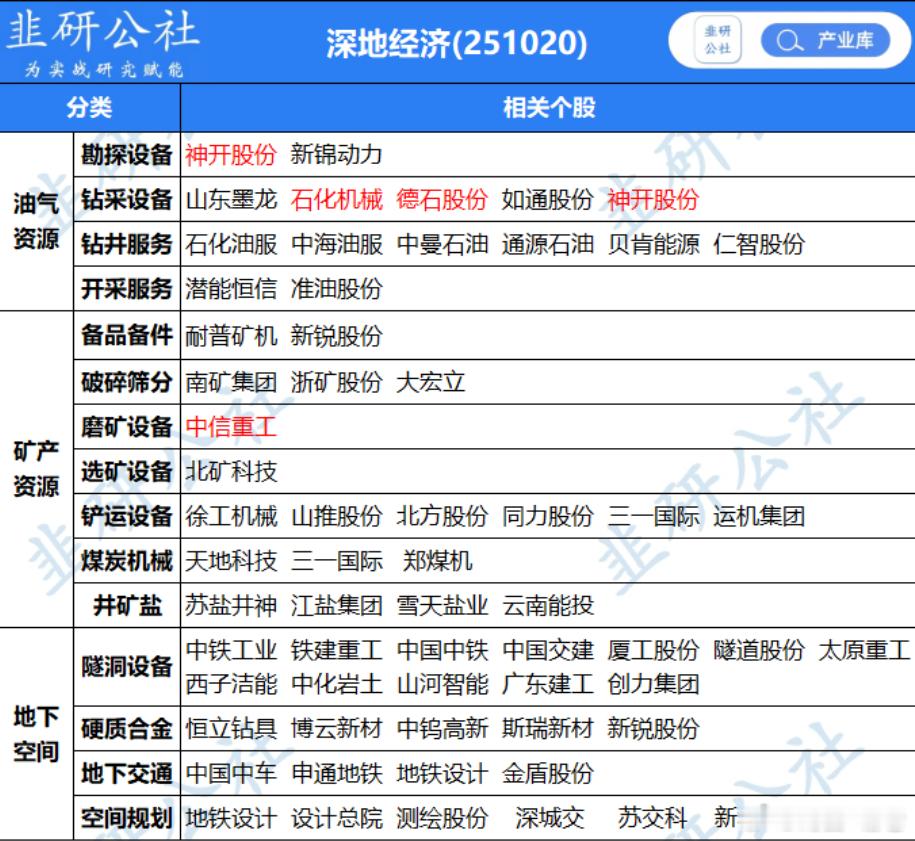Click stock 中国中车
The image size is (915, 841).
231,774
